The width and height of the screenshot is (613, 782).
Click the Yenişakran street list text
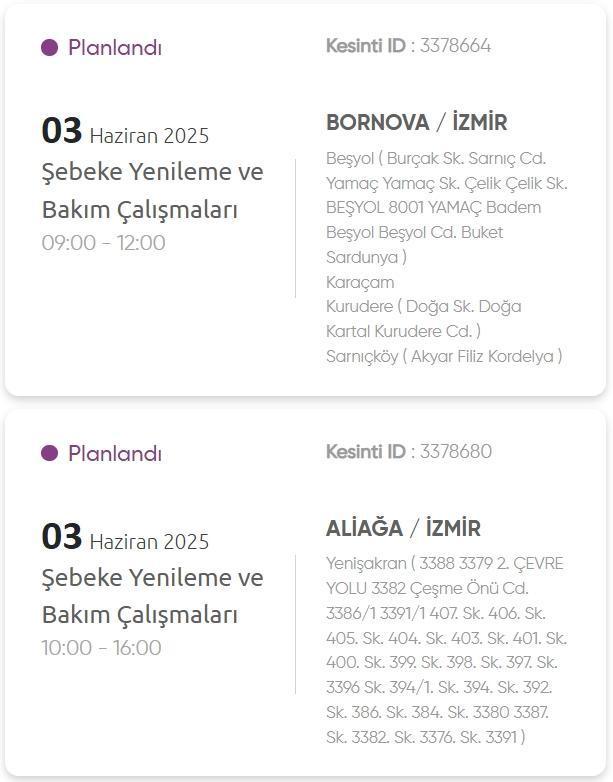pos(447,650)
